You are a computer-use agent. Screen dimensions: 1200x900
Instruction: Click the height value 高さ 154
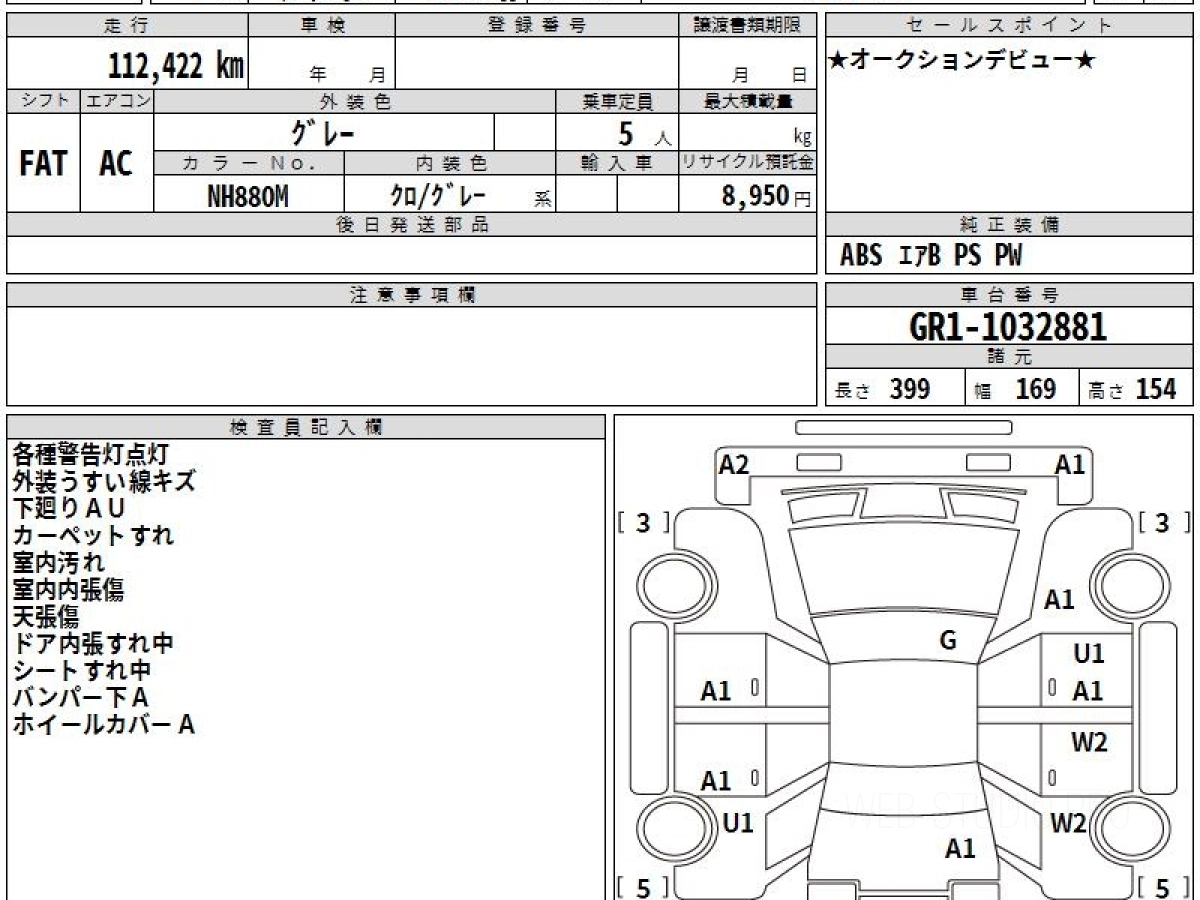1133,389
